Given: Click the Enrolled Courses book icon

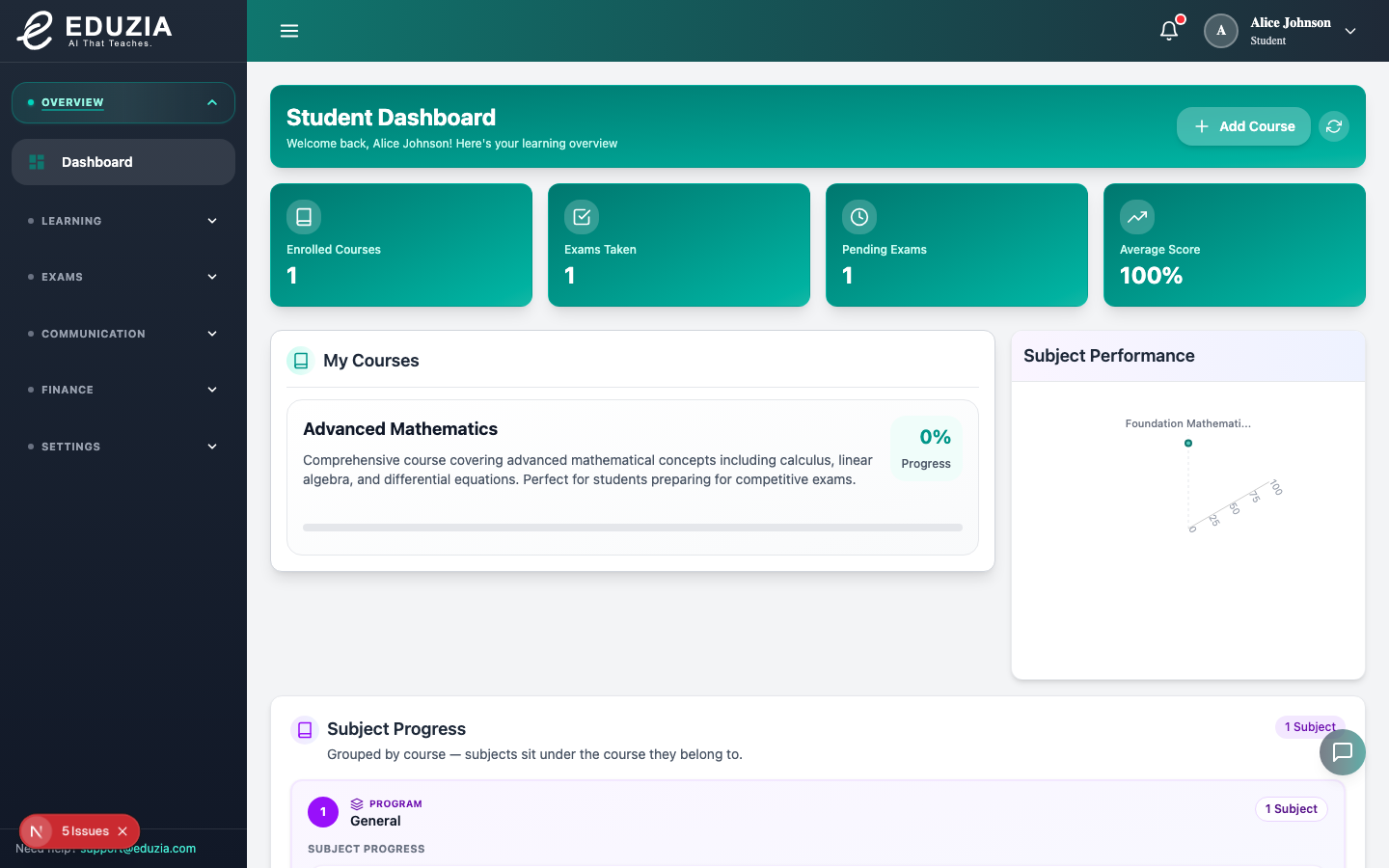Looking at the screenshot, I should click(304, 217).
